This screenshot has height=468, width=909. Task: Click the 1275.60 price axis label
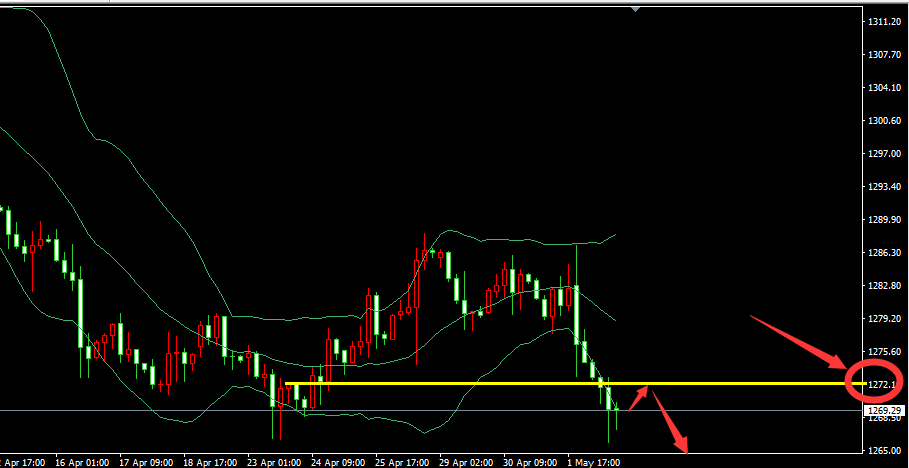(x=884, y=351)
